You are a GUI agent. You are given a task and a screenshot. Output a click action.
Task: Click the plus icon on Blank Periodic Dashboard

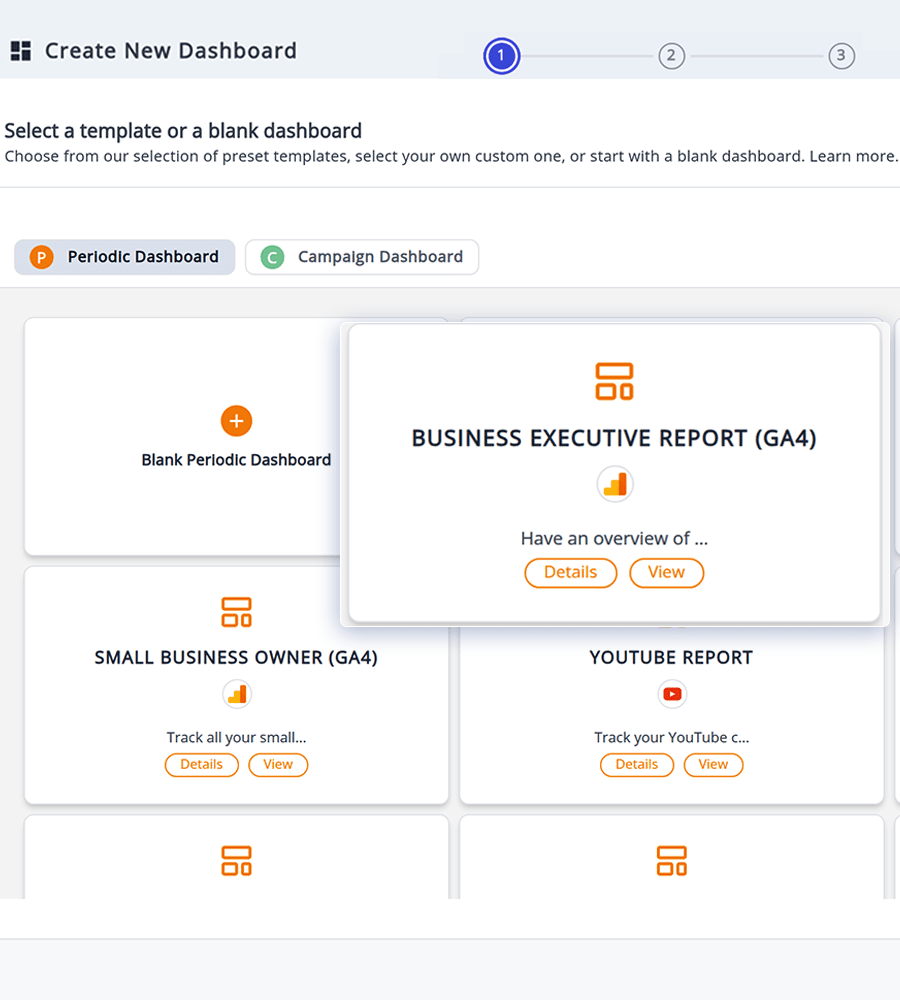pos(236,421)
